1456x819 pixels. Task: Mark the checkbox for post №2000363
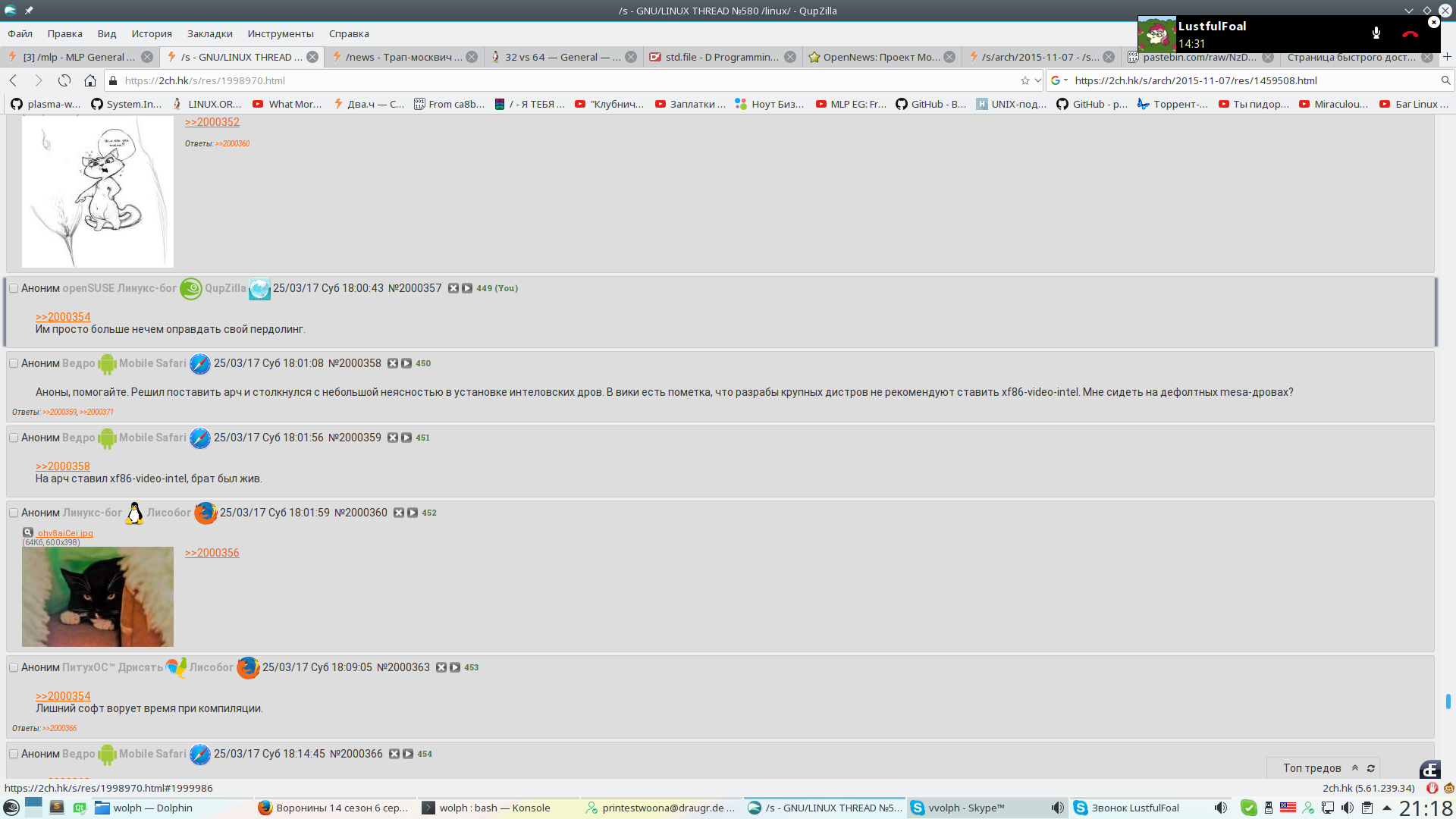(14, 667)
